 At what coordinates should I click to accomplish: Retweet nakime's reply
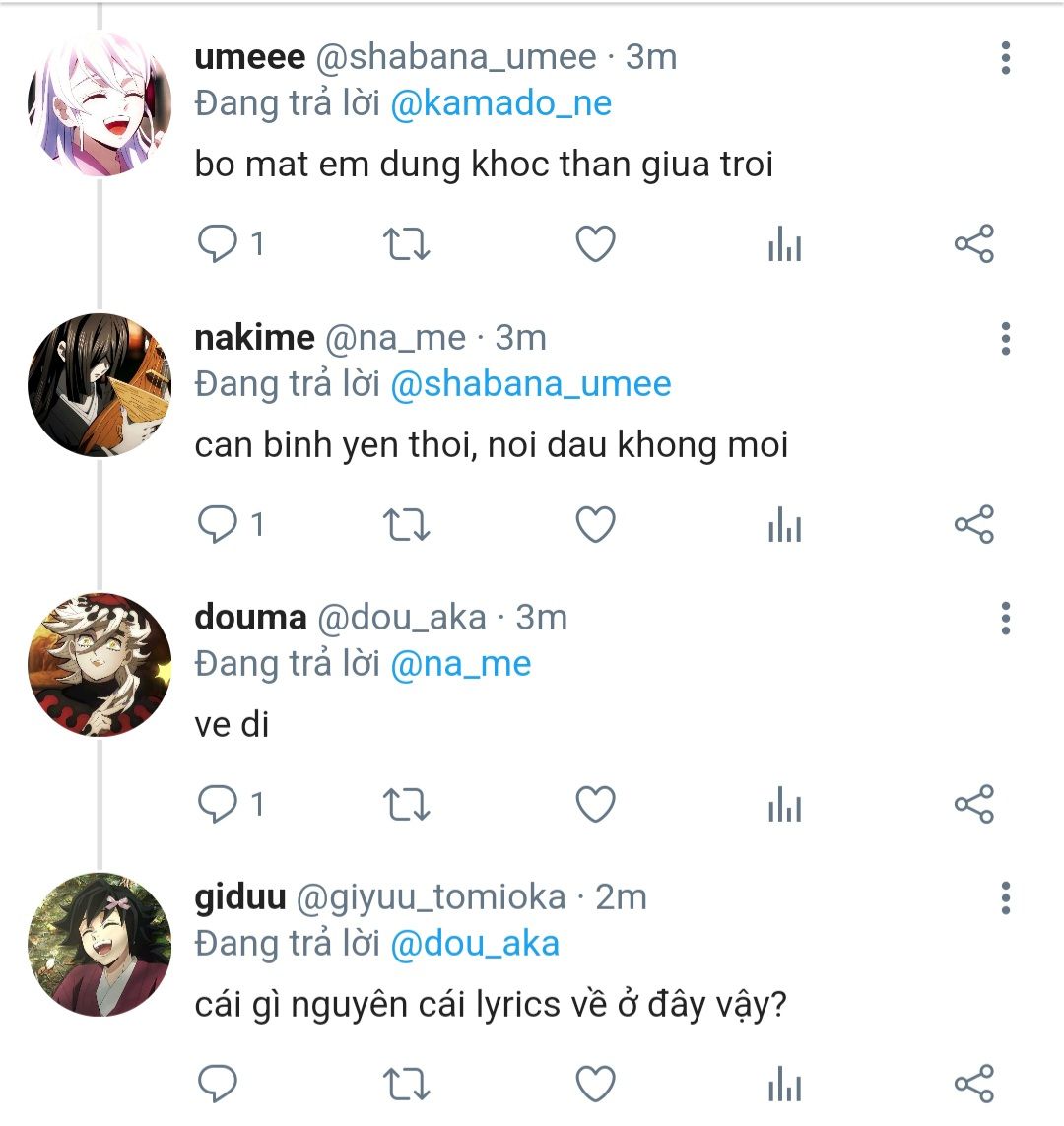tap(406, 524)
